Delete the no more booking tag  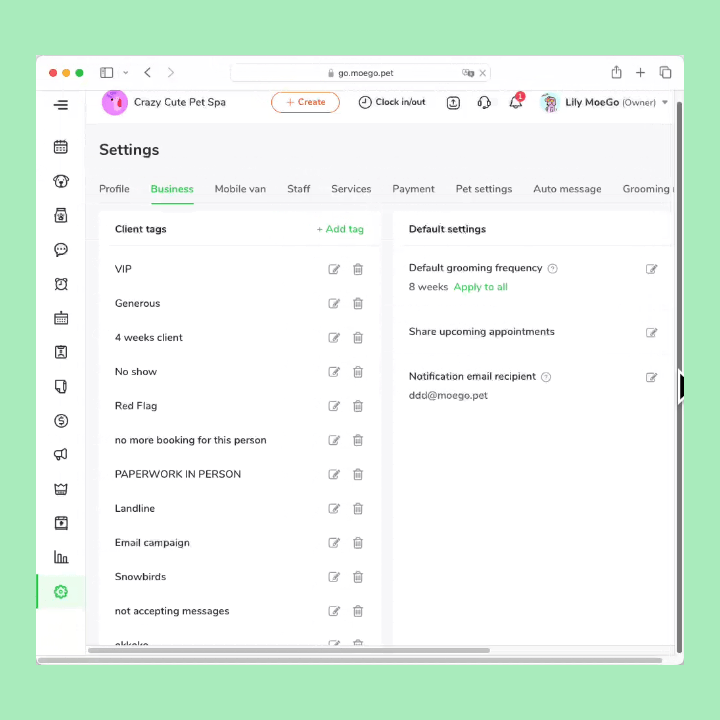pos(358,440)
